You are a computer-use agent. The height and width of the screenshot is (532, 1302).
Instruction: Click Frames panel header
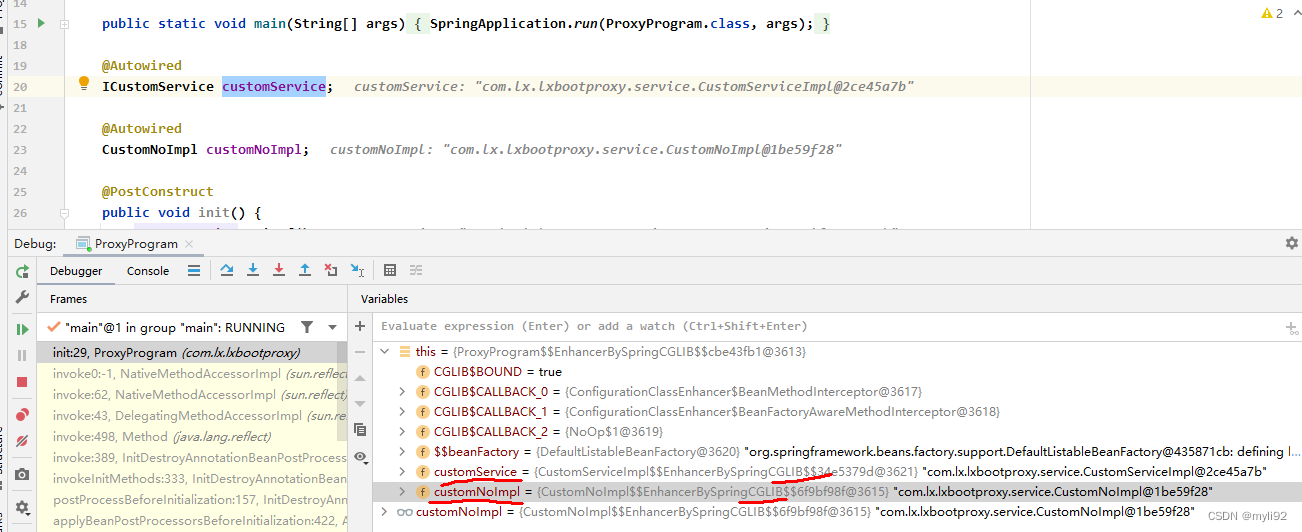[69, 299]
